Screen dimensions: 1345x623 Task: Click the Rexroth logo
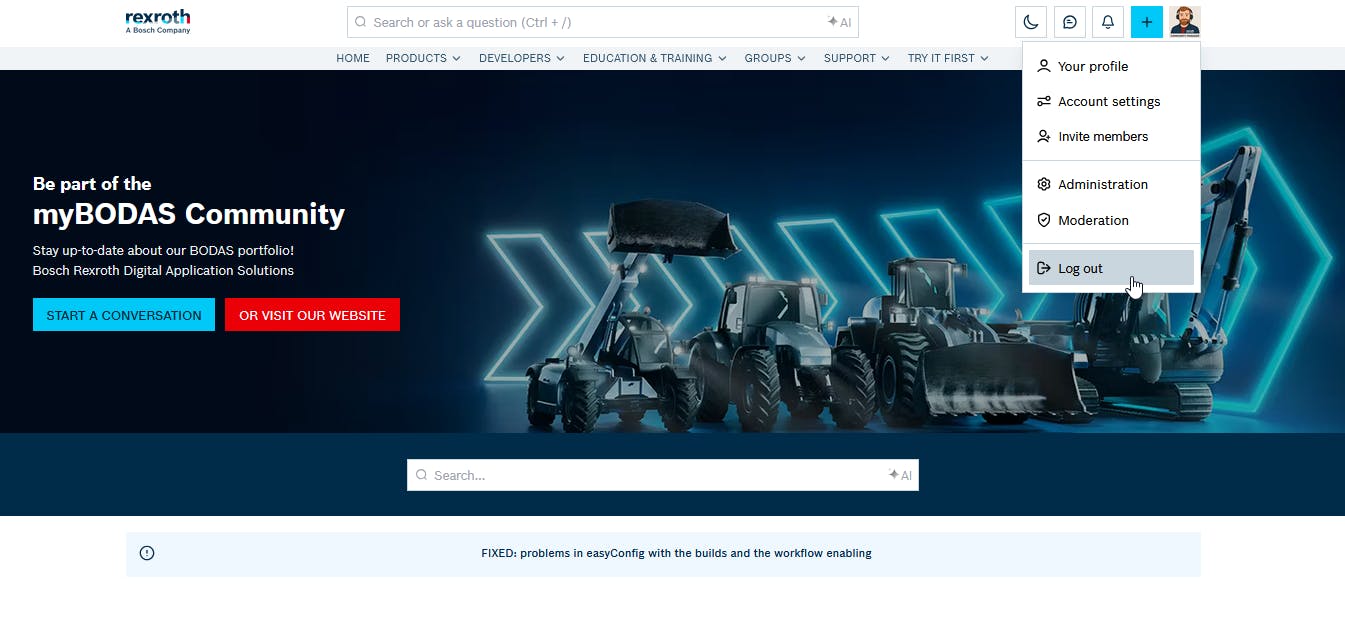point(158,21)
